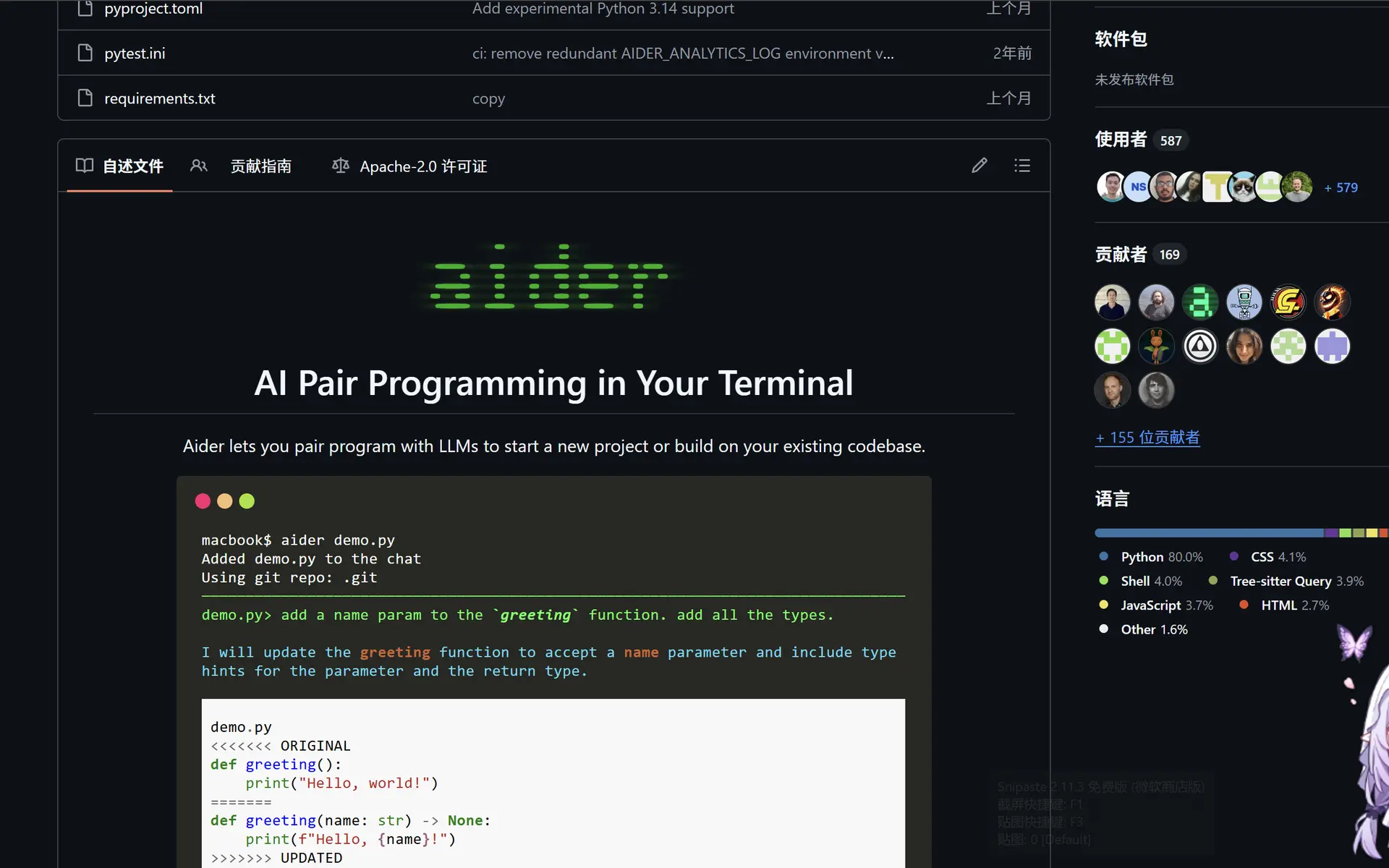This screenshot has height=868, width=1389.
Task: Click the "+ 155 位贡献者" link
Action: 1147,438
